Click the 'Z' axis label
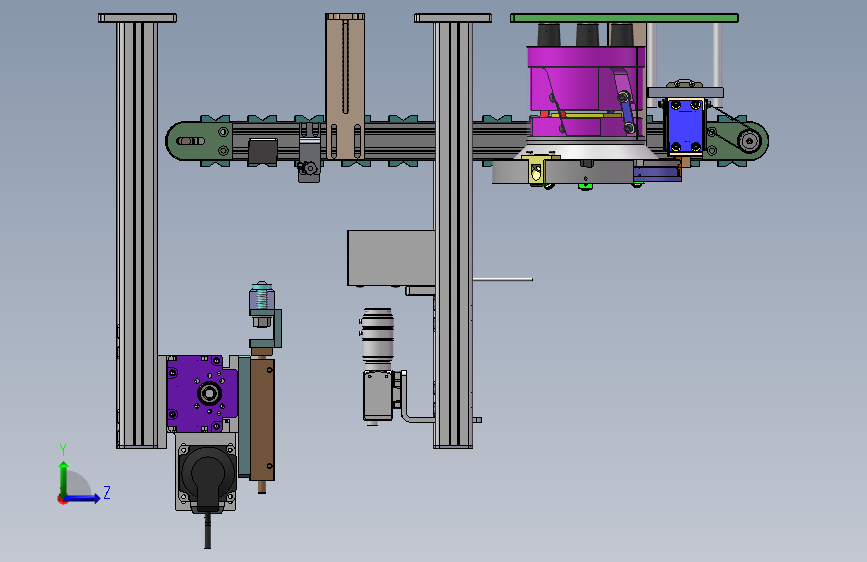The image size is (867, 562). [107, 492]
